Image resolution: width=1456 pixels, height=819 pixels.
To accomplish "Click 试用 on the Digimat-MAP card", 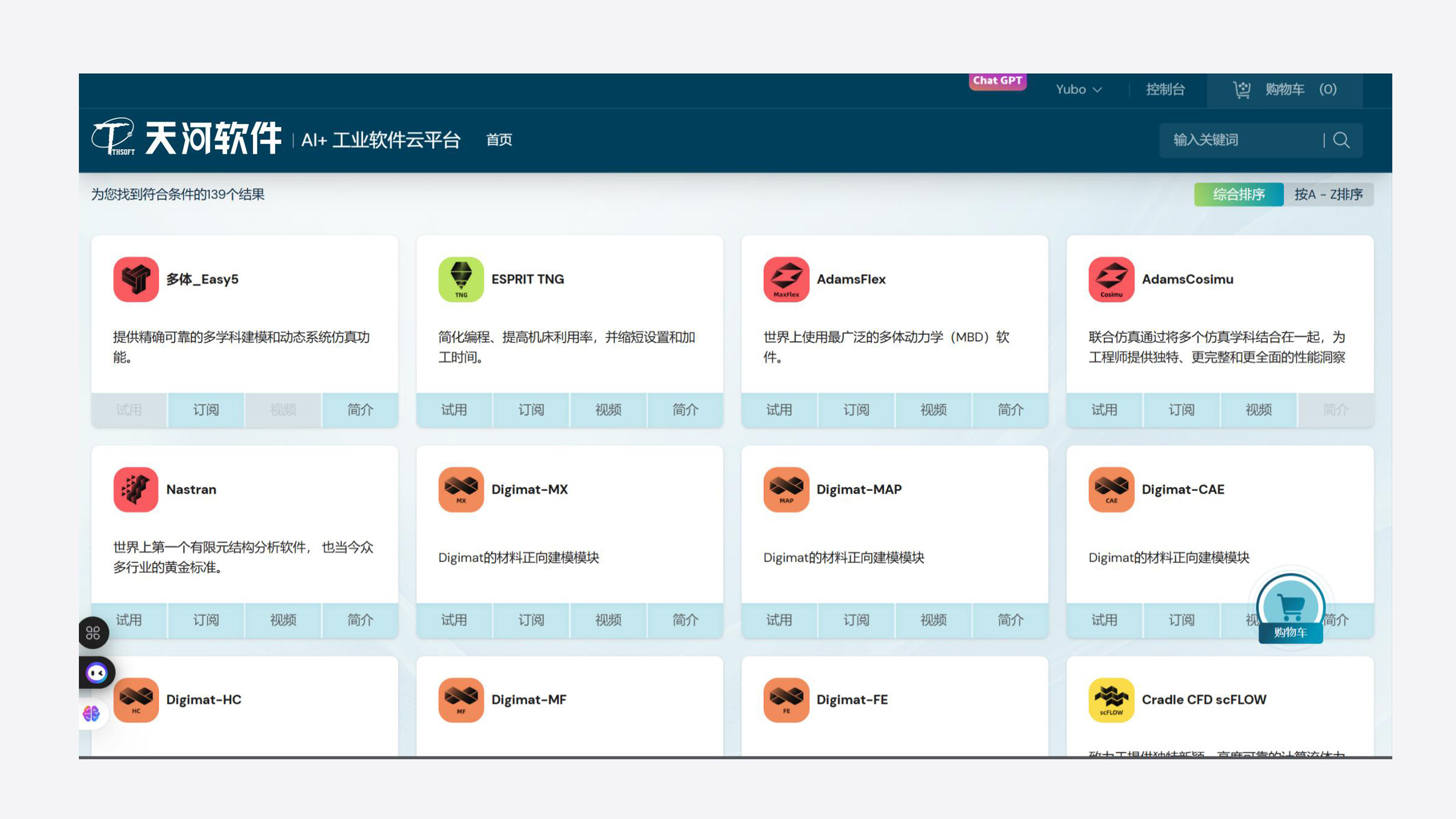I will coord(779,620).
